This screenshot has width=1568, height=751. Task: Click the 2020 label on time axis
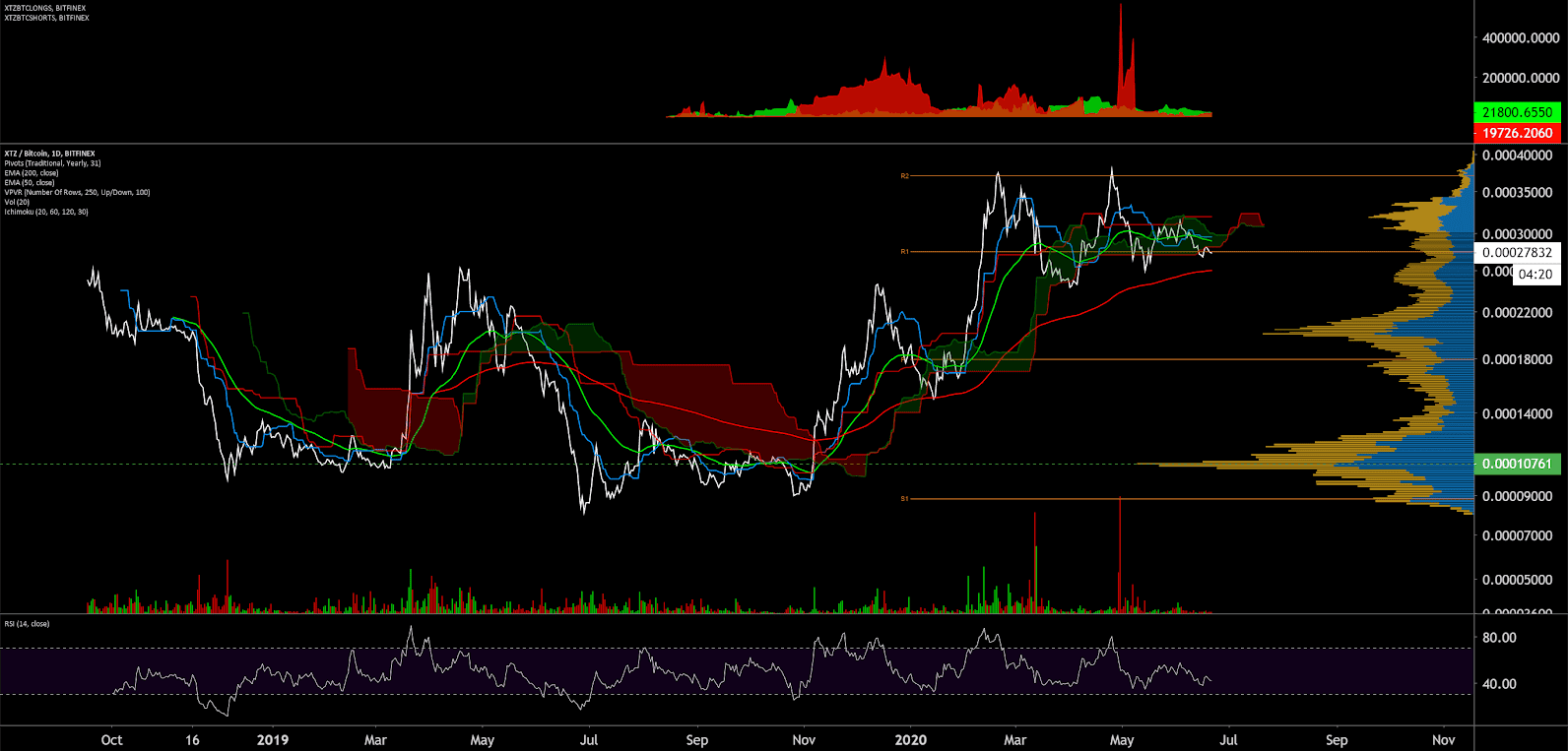pos(911,740)
